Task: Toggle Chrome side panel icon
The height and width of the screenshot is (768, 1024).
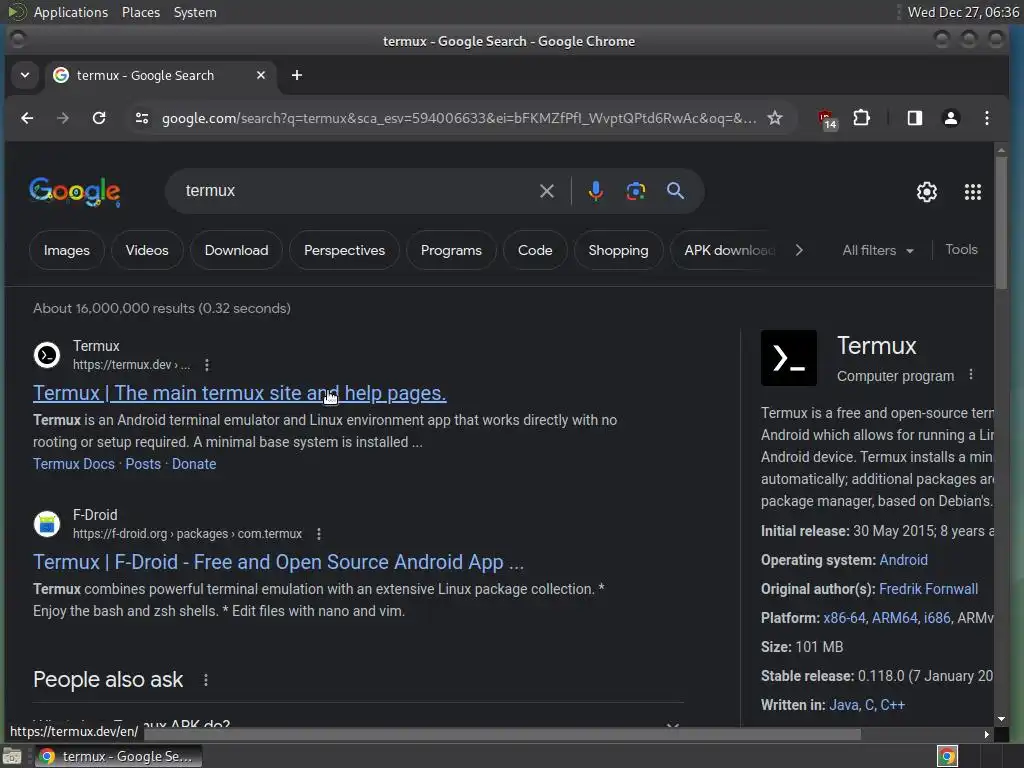Action: (x=914, y=118)
